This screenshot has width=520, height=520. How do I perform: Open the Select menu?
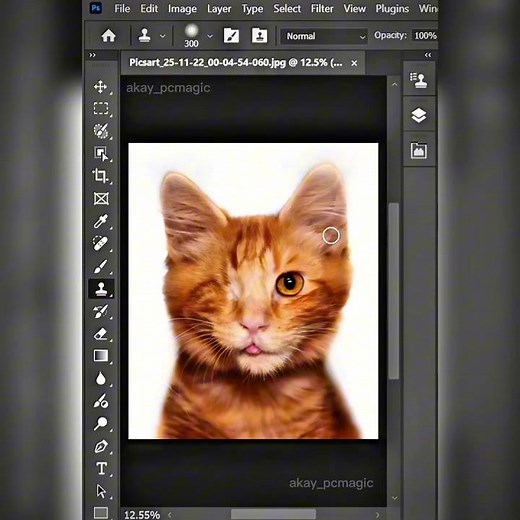[287, 8]
